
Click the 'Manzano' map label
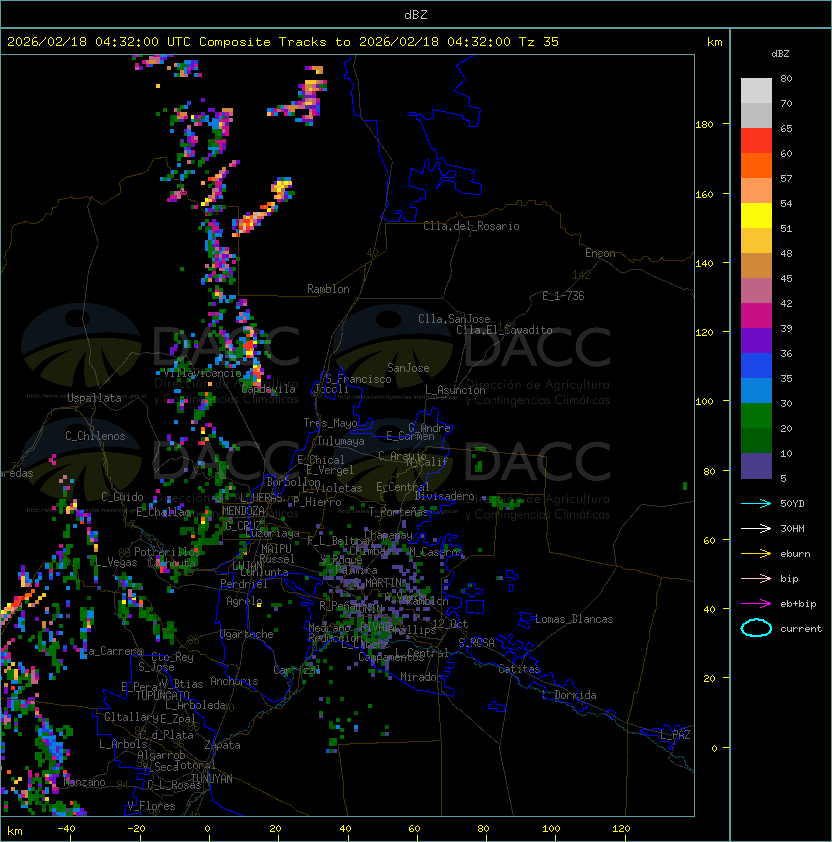[85, 782]
